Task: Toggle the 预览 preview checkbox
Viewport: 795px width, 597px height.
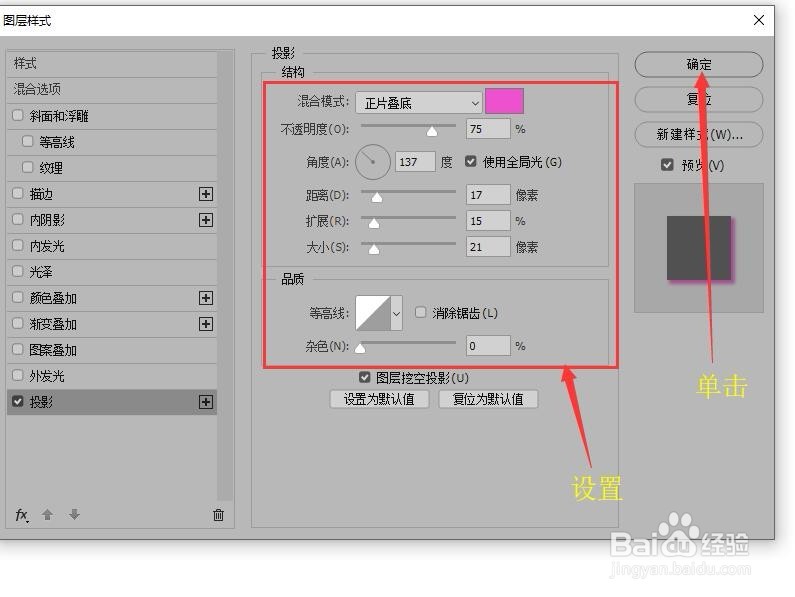Action: click(667, 165)
